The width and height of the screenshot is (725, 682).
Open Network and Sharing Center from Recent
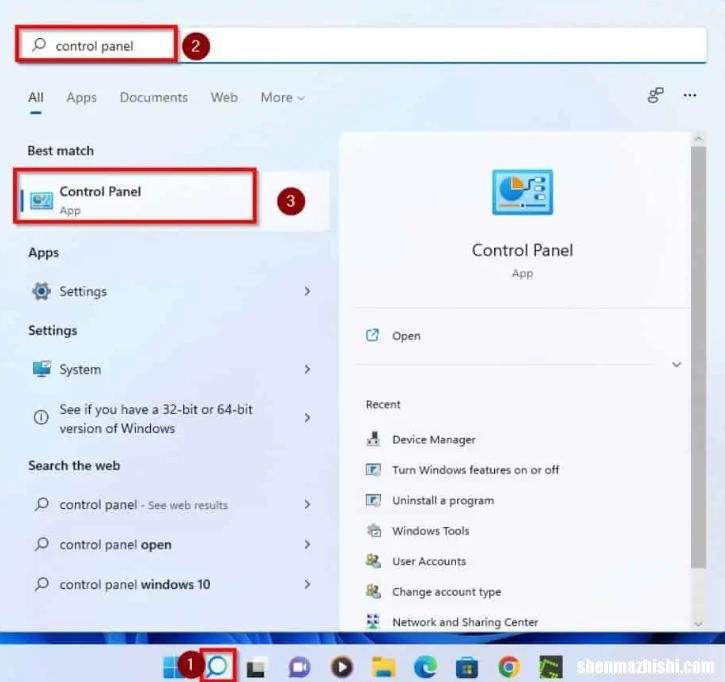pyautogui.click(x=465, y=622)
